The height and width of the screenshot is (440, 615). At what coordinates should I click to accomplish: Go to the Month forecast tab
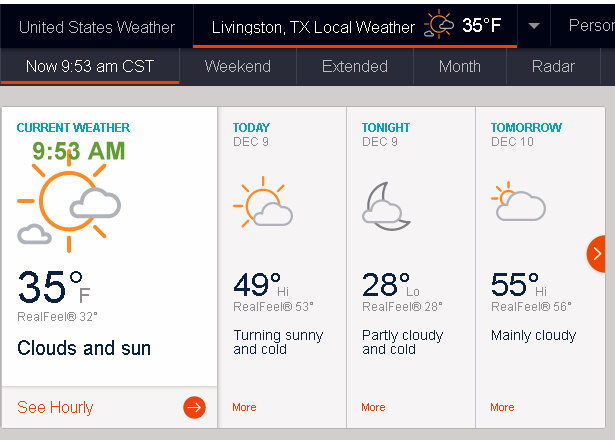pyautogui.click(x=460, y=67)
